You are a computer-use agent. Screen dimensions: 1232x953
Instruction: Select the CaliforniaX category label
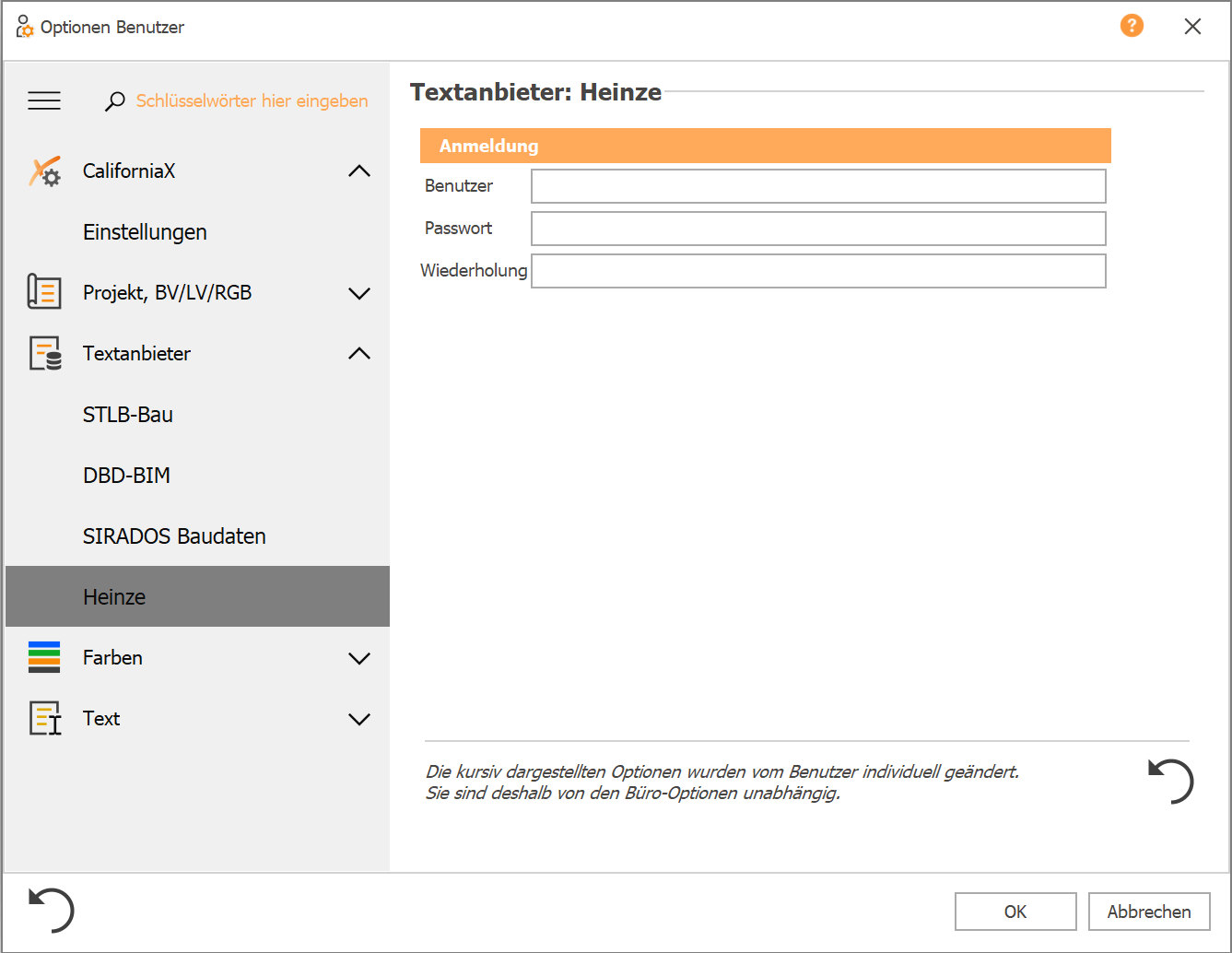(x=129, y=171)
